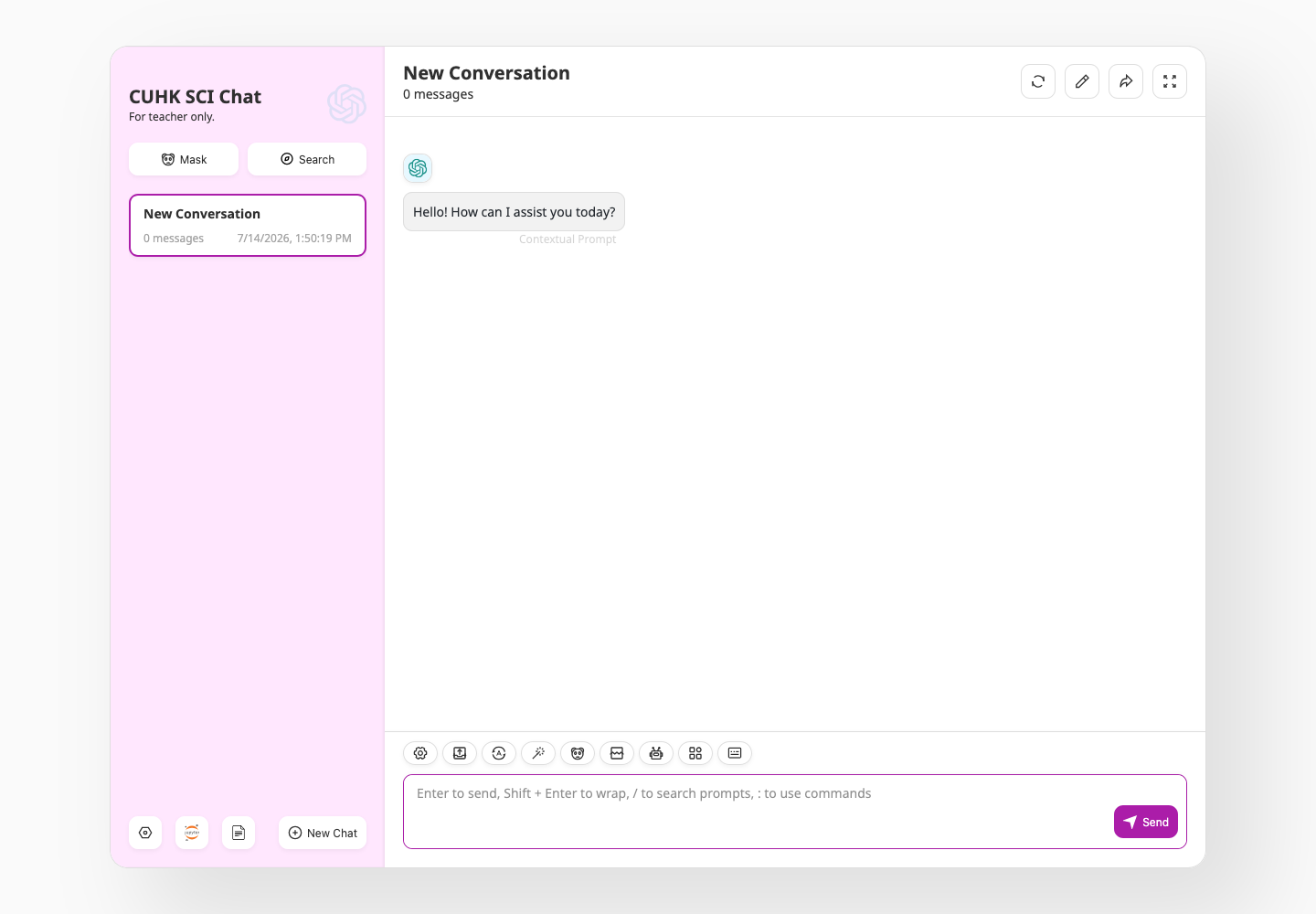Open chat settings gear in input toolbar
Image resolution: width=1316 pixels, height=914 pixels.
point(420,753)
